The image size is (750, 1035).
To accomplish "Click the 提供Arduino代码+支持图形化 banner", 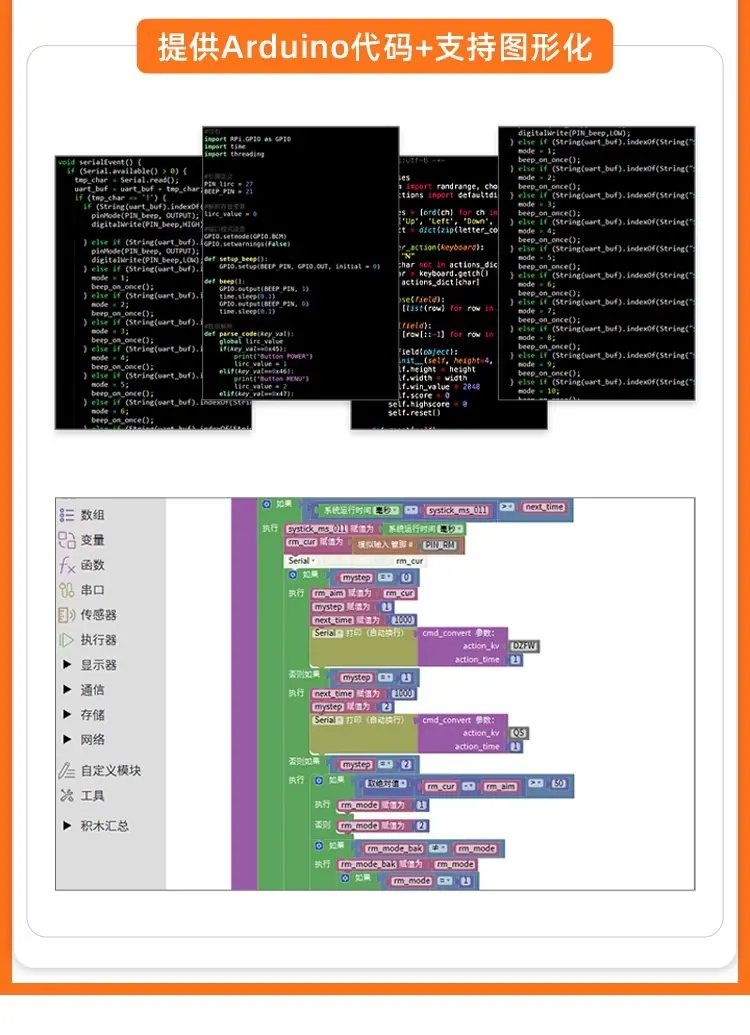I will coord(375,46).
